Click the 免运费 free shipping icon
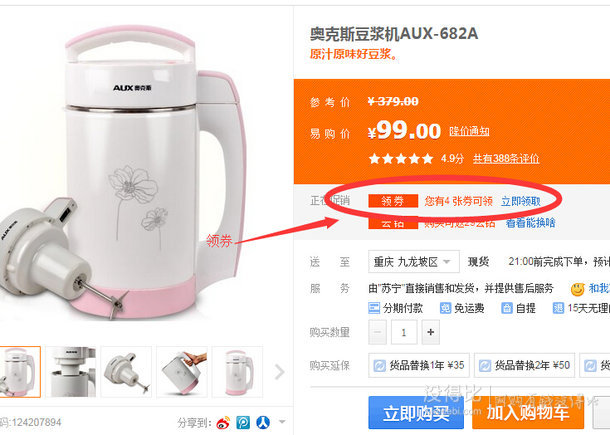The height and width of the screenshot is (435, 610). click(x=445, y=308)
